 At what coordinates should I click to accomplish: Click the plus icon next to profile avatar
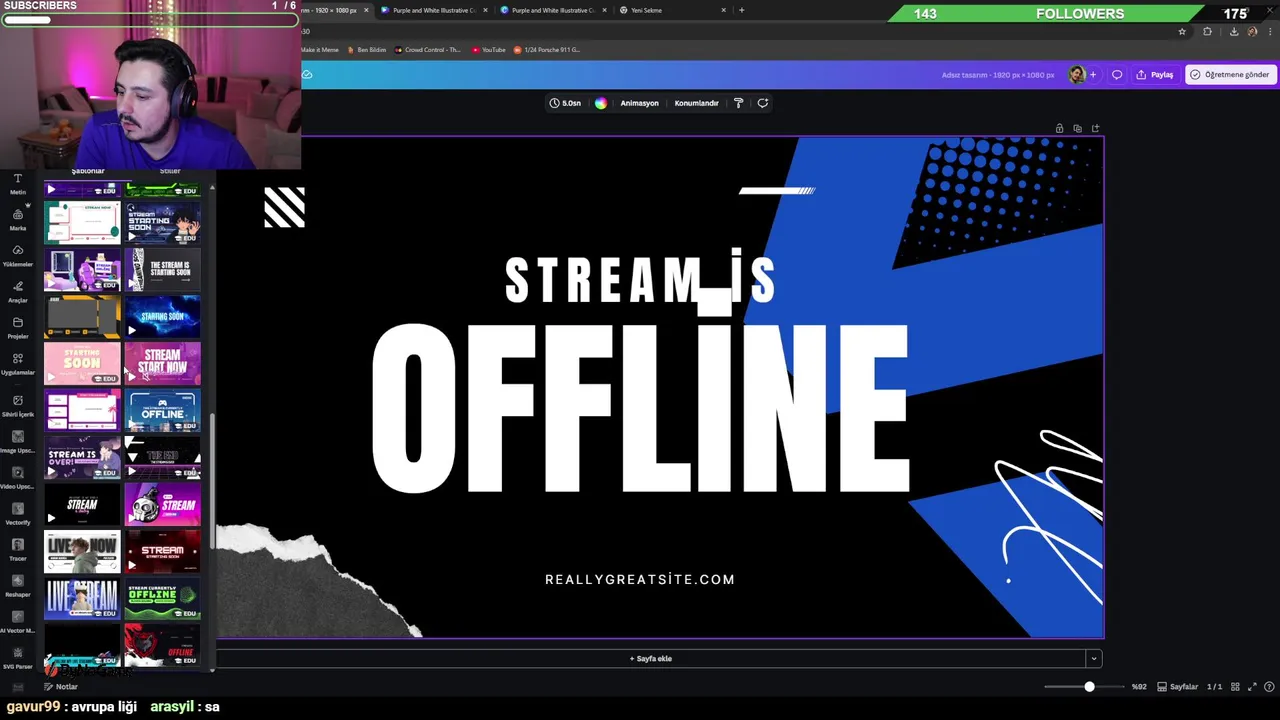click(1093, 75)
